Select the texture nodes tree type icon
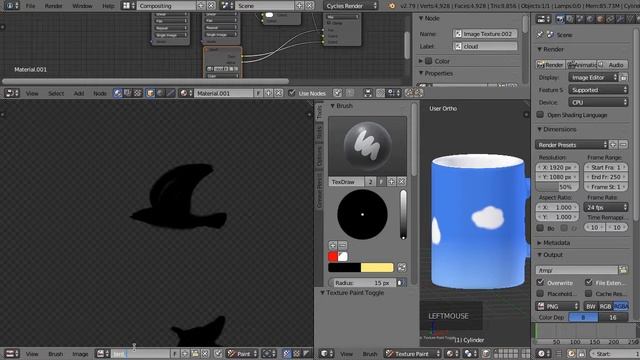 pos(138,93)
